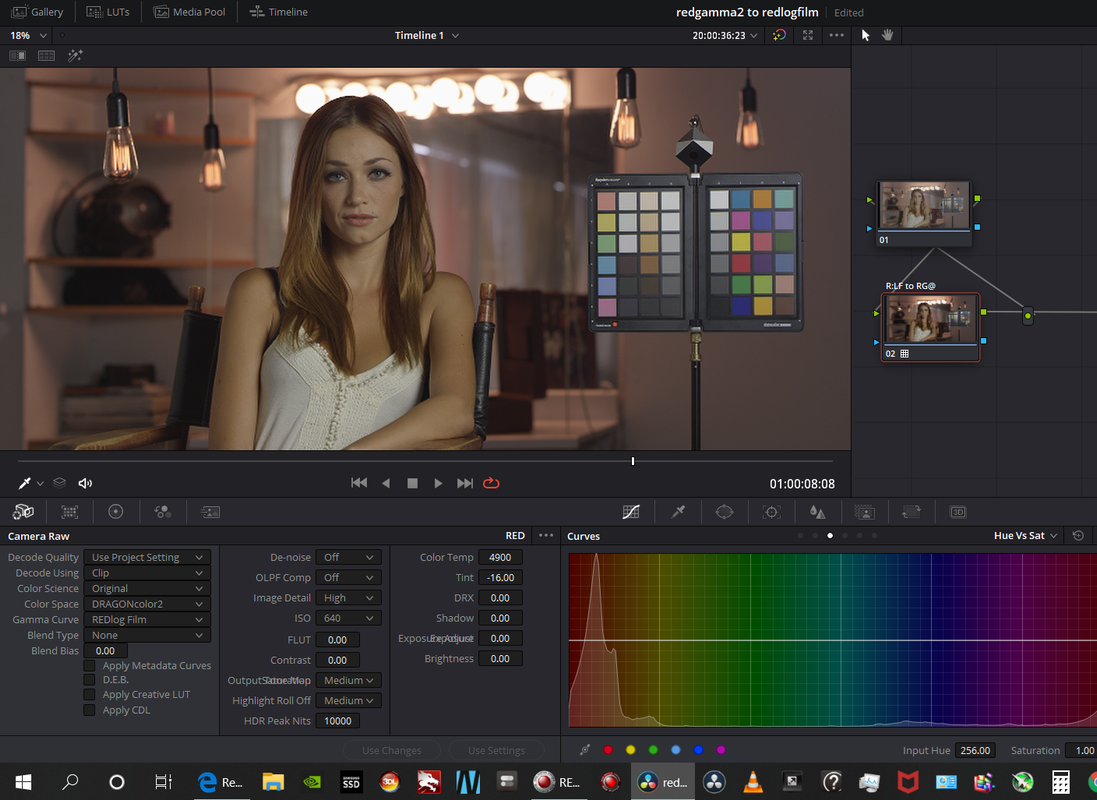This screenshot has width=1097, height=800.
Task: Open the Gallery panel
Action: [x=38, y=12]
